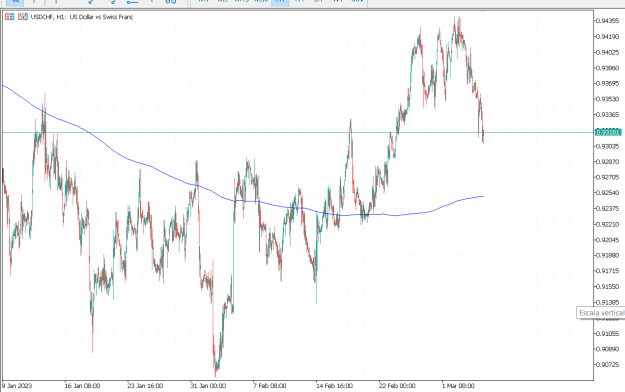Click the 0.93035 price scale label
Screen dimensions: 625x392
608,146
